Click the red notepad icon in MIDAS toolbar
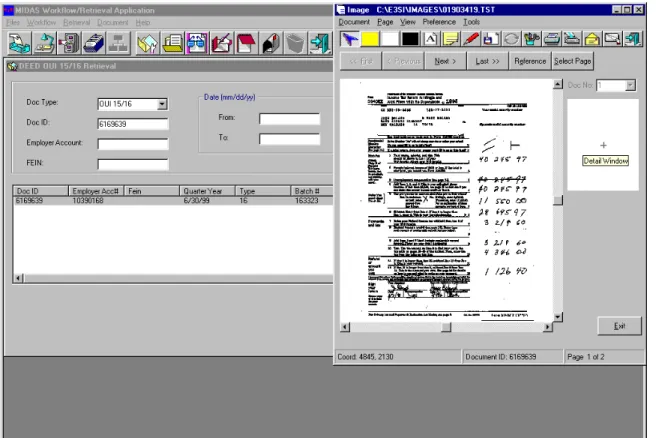This screenshot has width=656, height=438. point(246,44)
